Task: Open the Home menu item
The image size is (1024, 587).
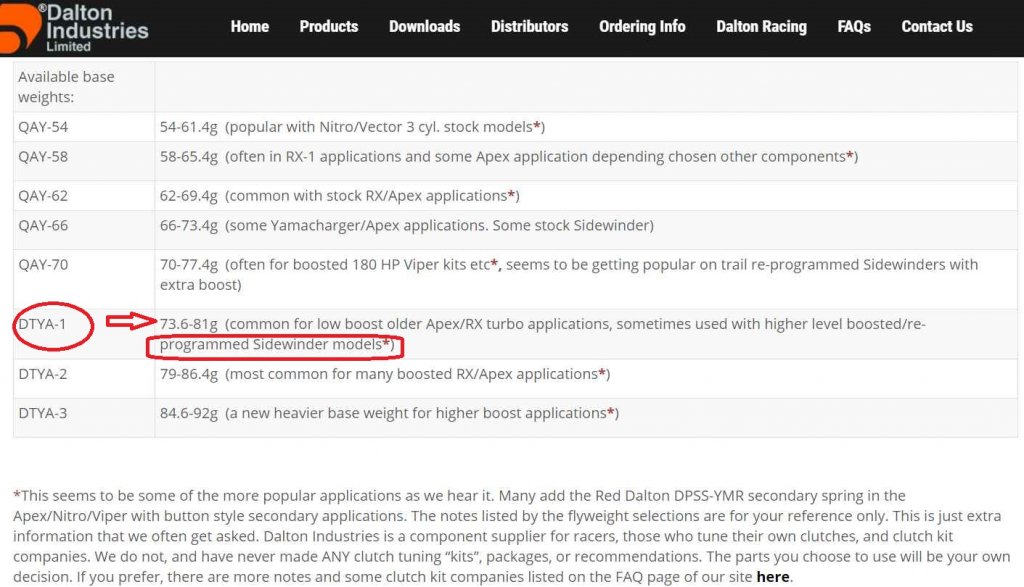Action: [x=249, y=27]
